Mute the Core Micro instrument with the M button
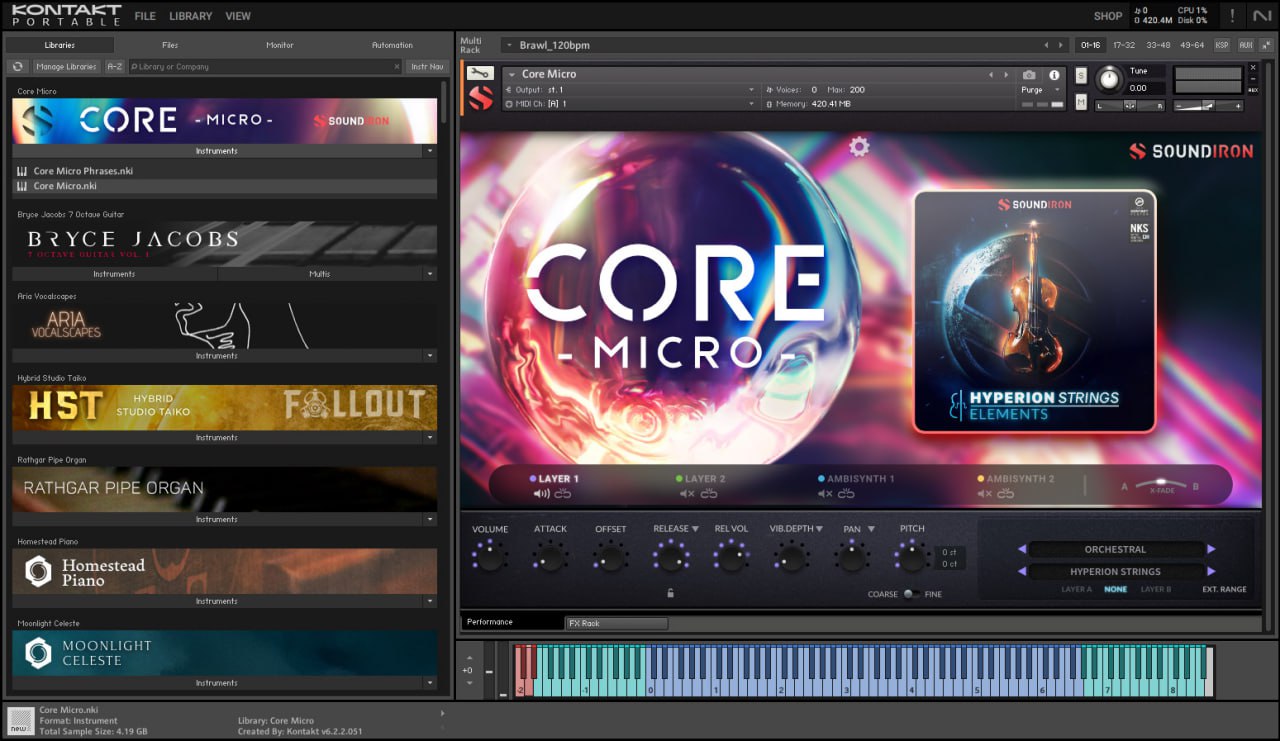The image size is (1280, 741). click(x=1081, y=101)
